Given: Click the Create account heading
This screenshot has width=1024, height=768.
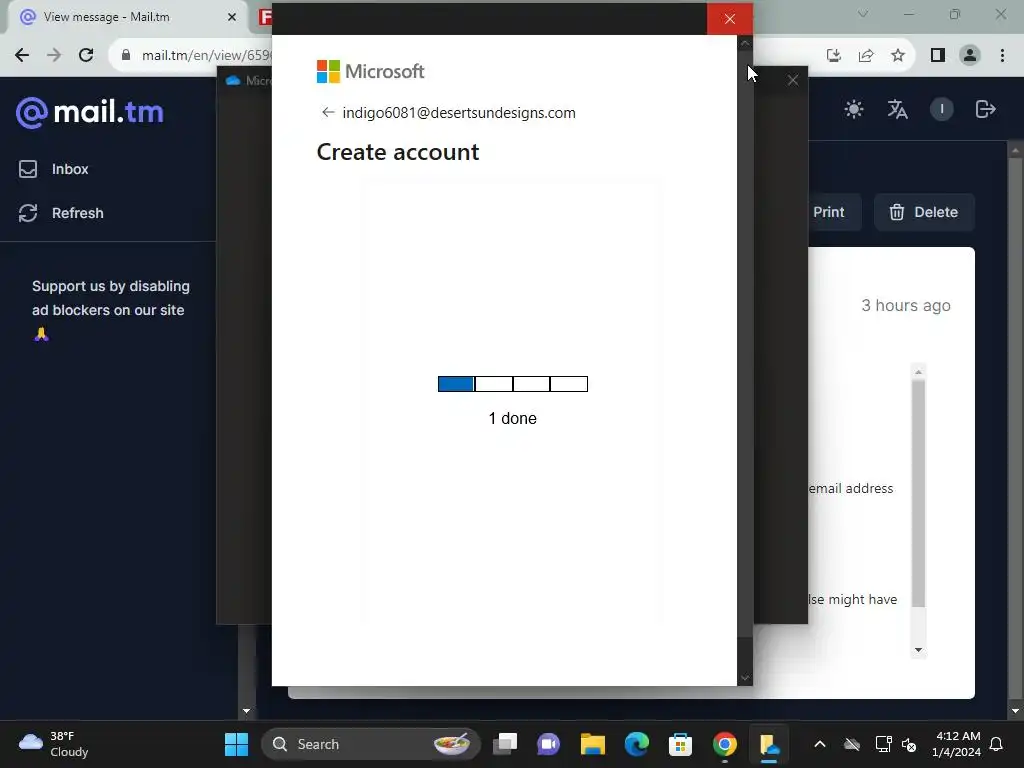Looking at the screenshot, I should click(x=398, y=152).
